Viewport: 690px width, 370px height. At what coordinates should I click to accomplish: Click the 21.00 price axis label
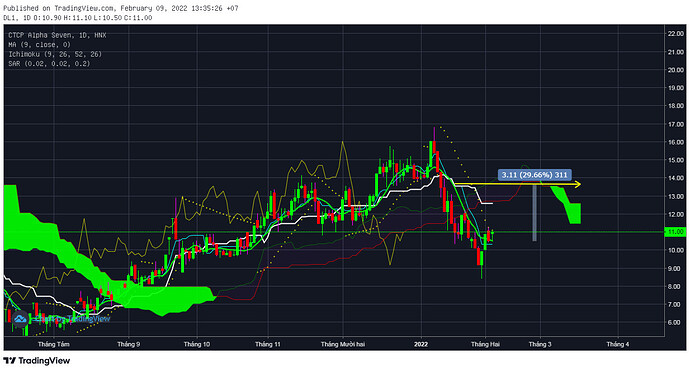point(675,52)
